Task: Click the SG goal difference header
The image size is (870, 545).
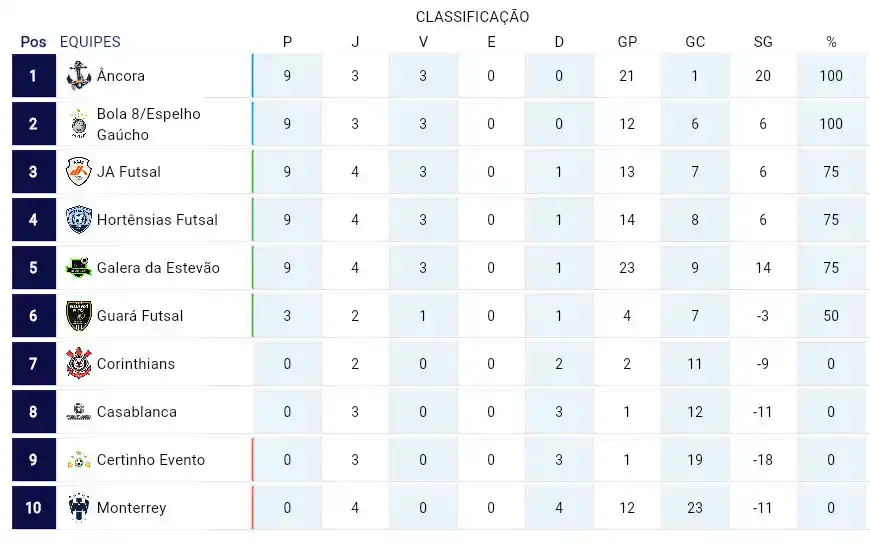Action: click(763, 42)
